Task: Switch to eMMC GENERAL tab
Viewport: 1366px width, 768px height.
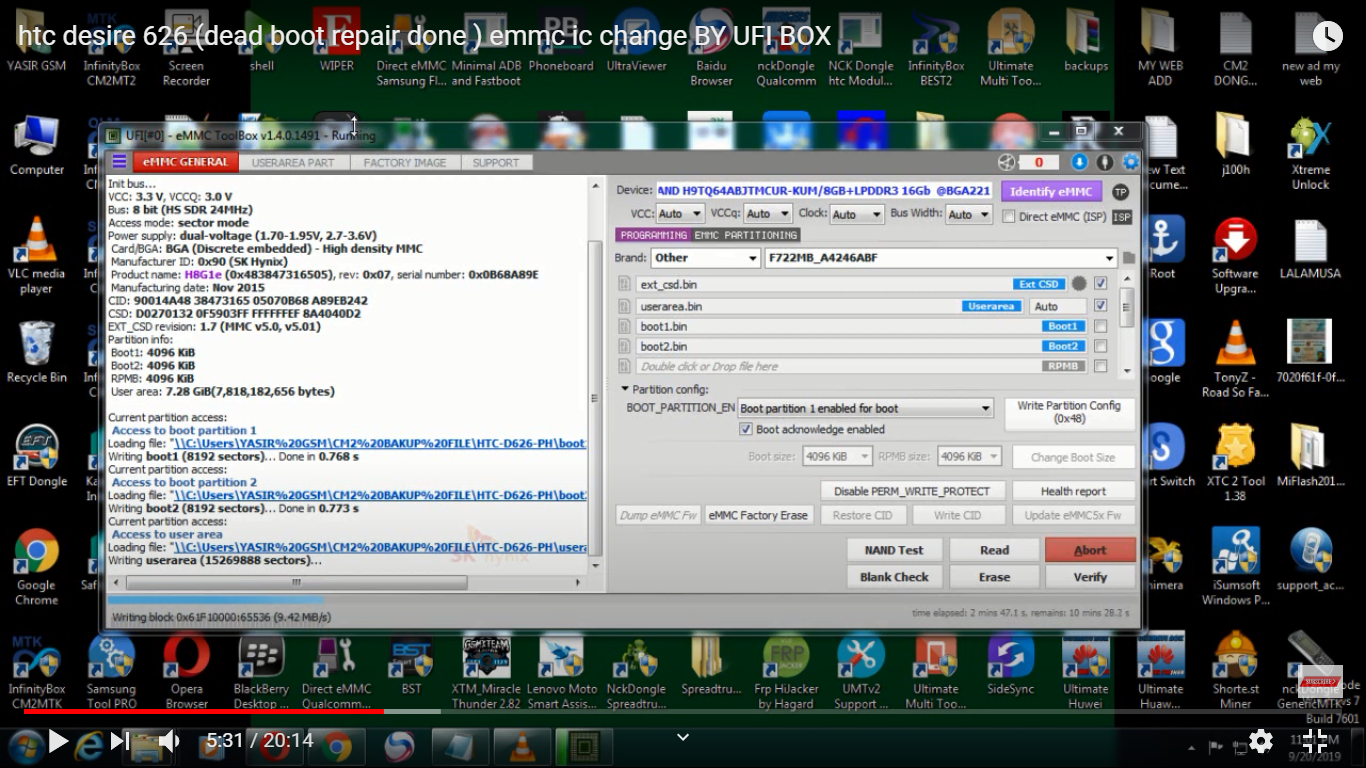Action: coord(186,162)
